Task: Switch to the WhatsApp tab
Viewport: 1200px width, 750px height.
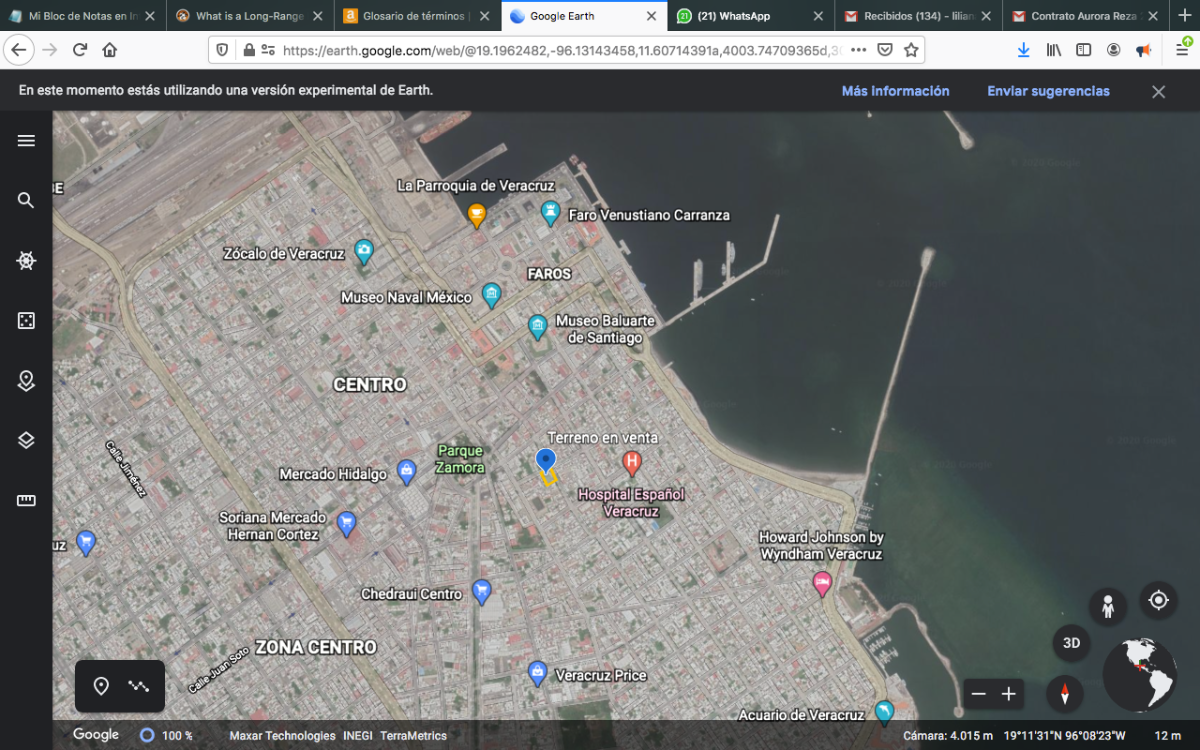Action: 748,16
